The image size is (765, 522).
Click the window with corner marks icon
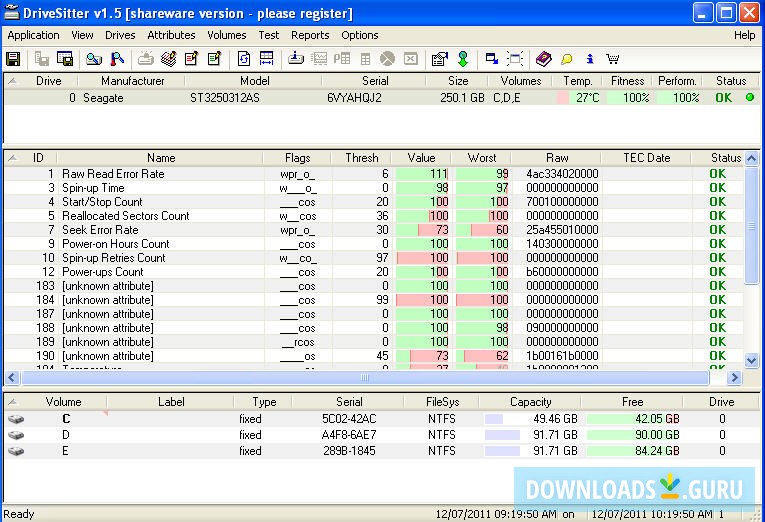515,59
